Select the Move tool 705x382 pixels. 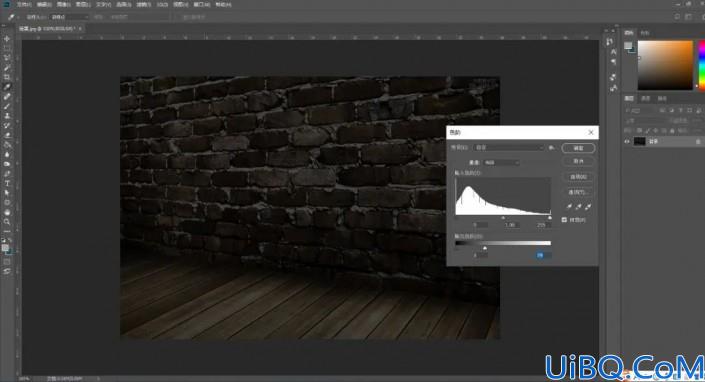click(x=7, y=39)
